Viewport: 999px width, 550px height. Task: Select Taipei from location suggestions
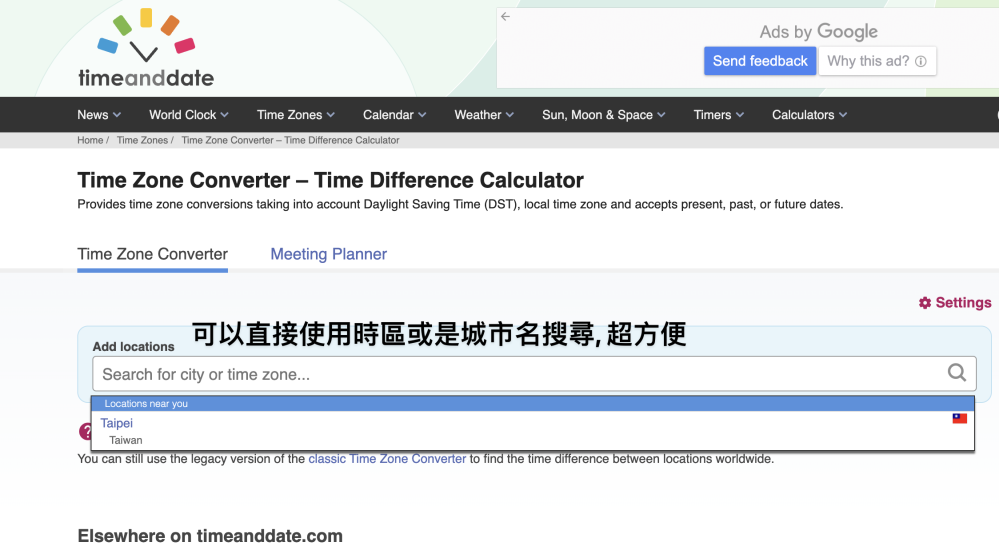click(x=117, y=423)
